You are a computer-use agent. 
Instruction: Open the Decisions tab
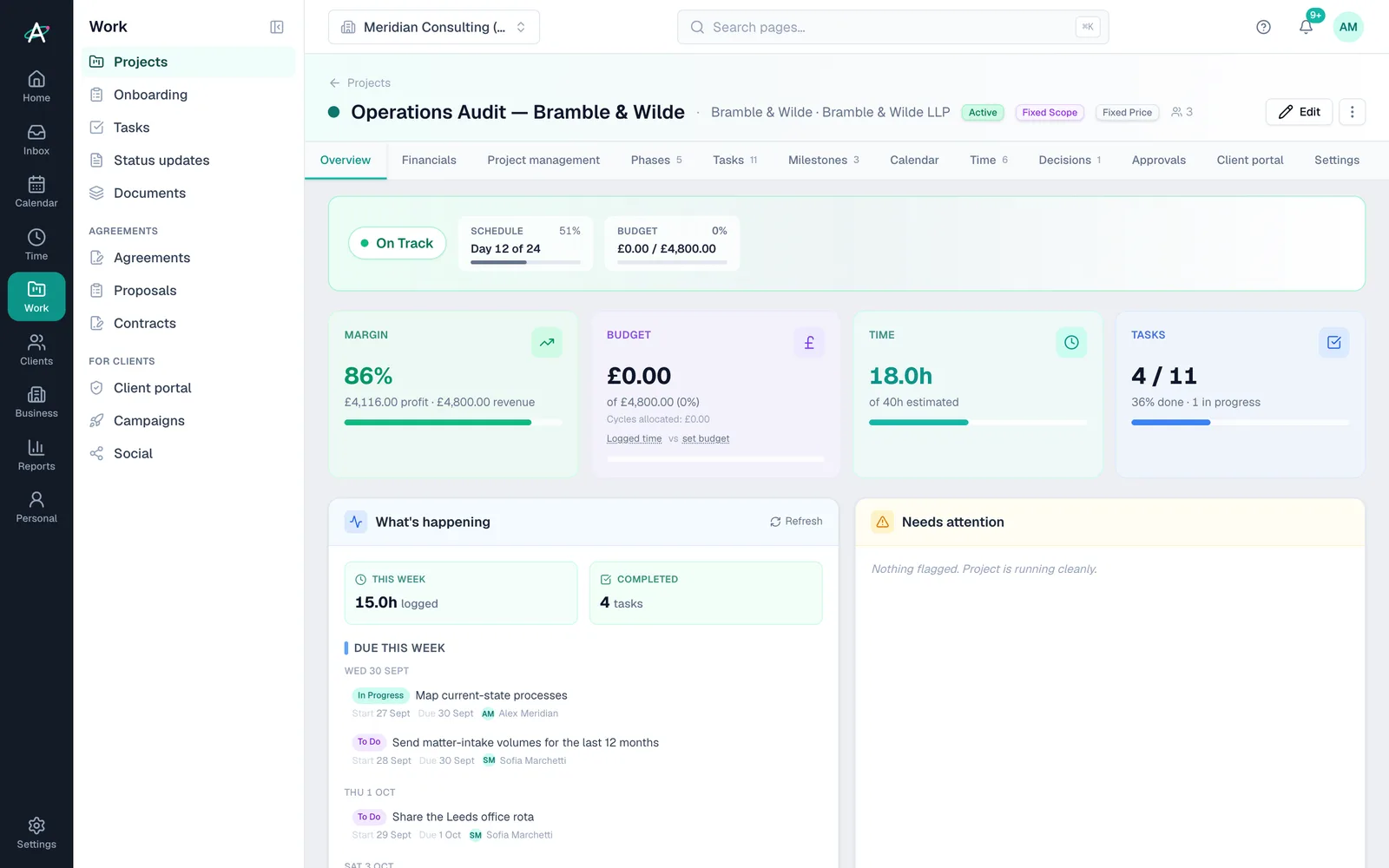(1070, 160)
